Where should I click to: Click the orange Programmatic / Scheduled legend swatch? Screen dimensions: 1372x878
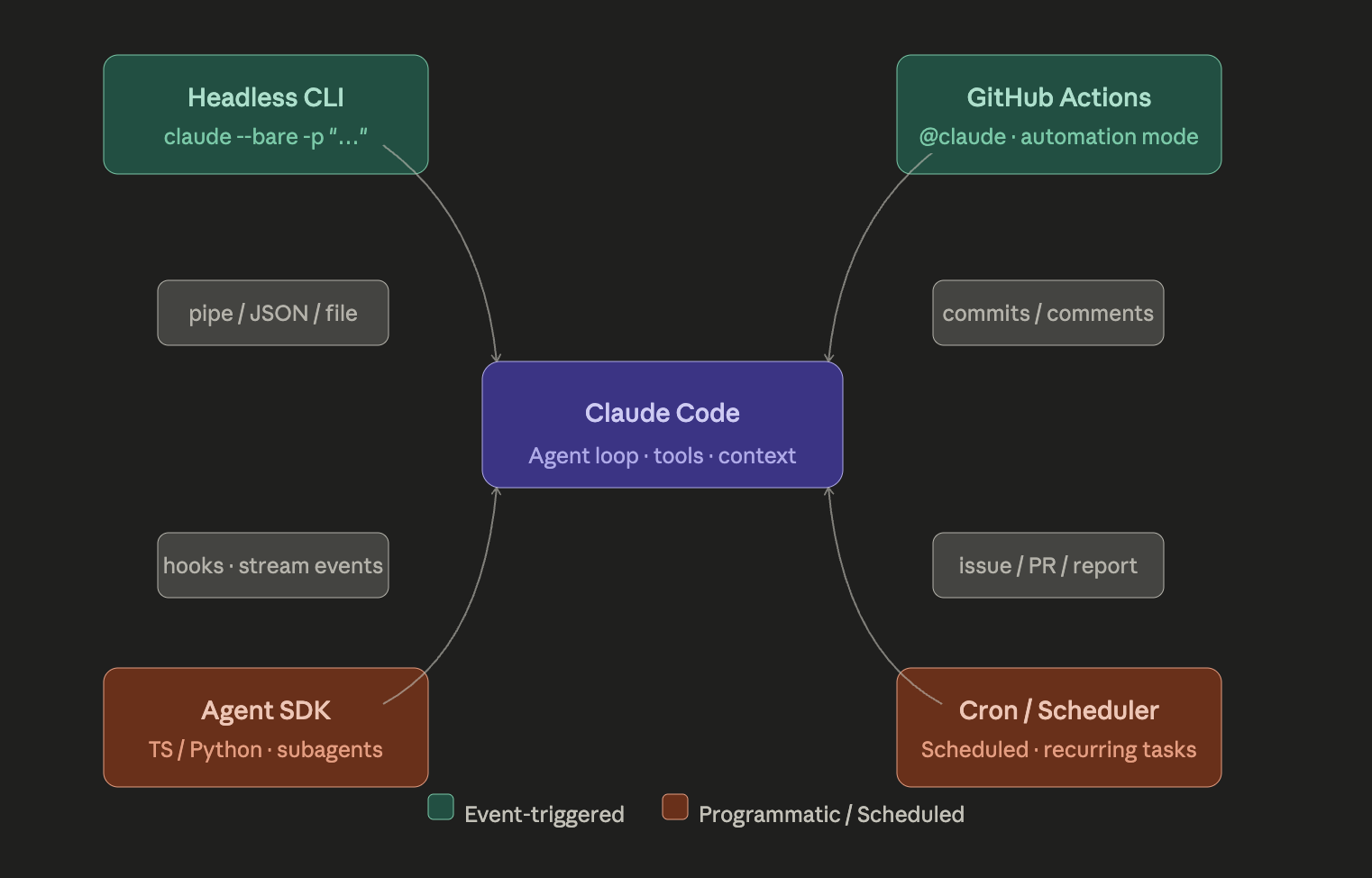tap(675, 807)
